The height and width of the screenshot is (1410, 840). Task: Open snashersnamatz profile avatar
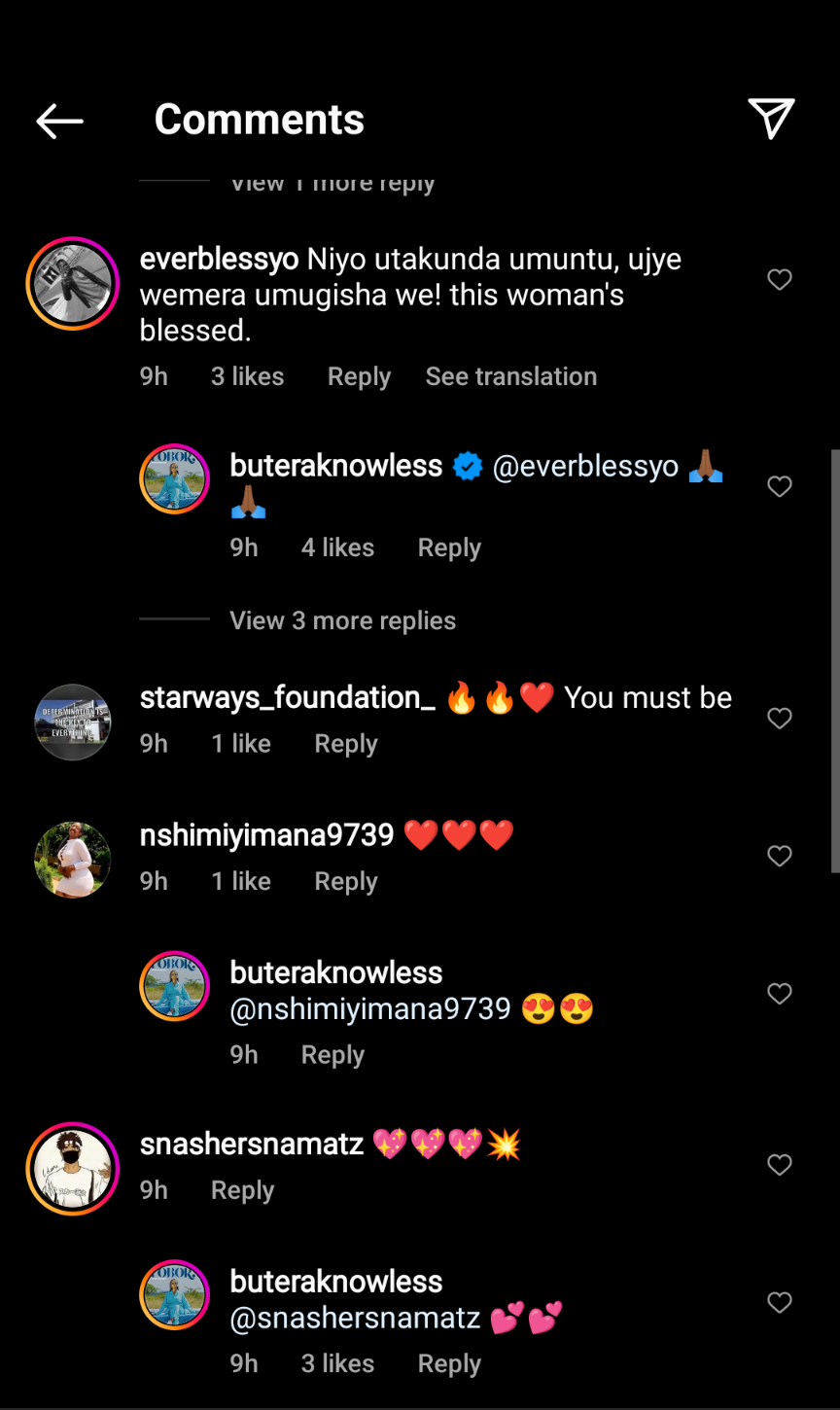(73, 1169)
